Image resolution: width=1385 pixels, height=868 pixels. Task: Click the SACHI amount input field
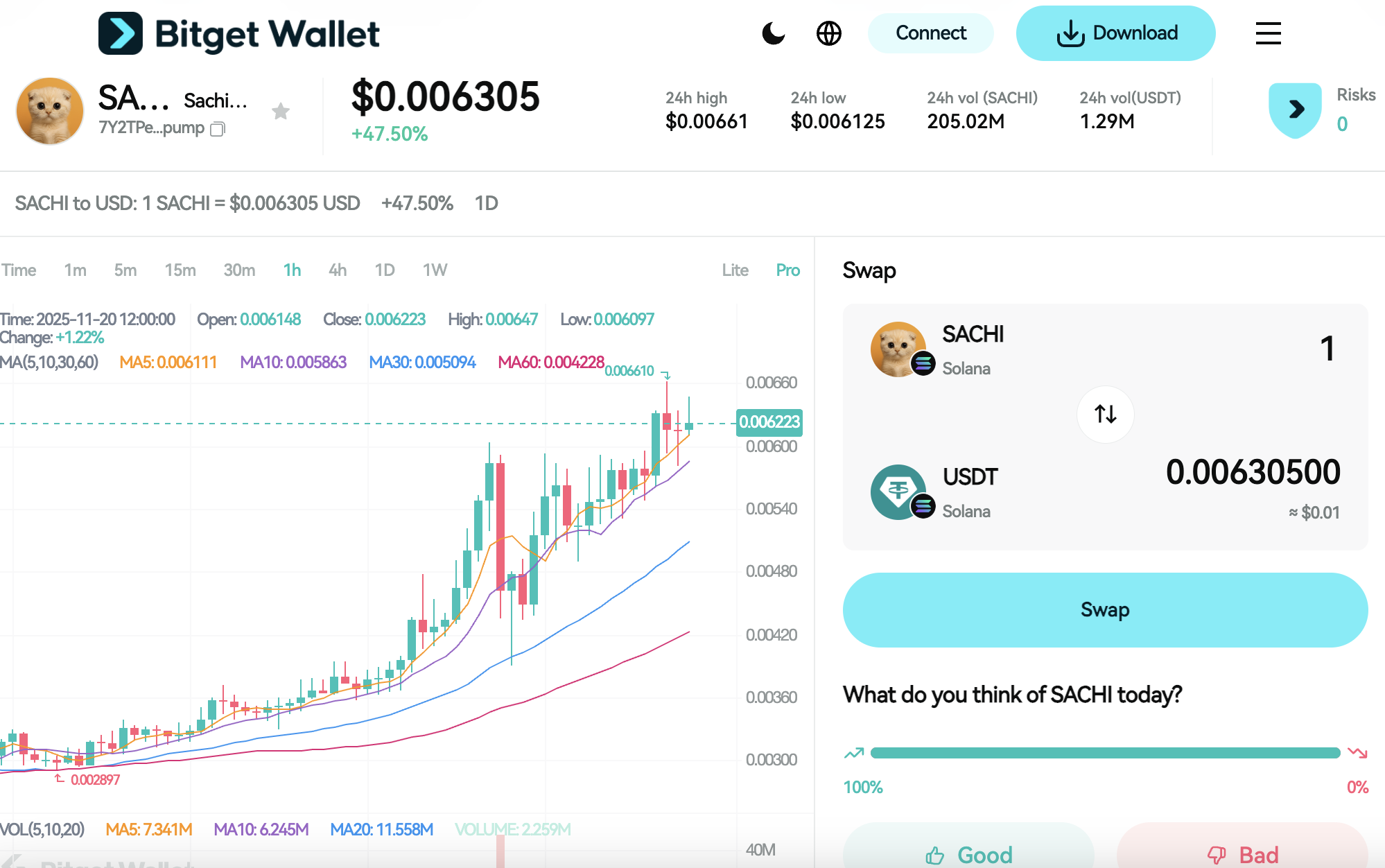(1326, 350)
